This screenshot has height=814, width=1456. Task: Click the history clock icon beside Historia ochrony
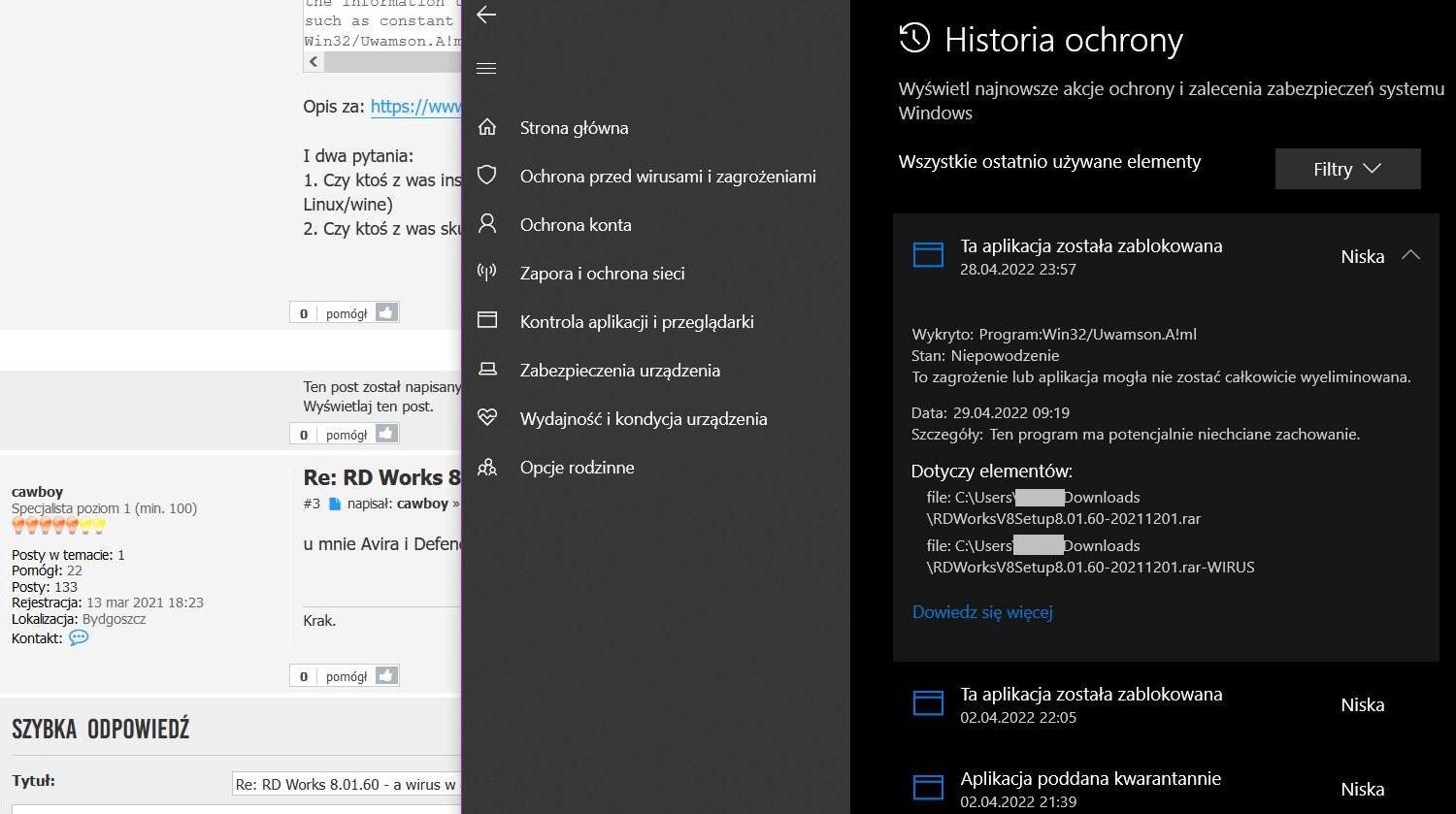pos(914,39)
